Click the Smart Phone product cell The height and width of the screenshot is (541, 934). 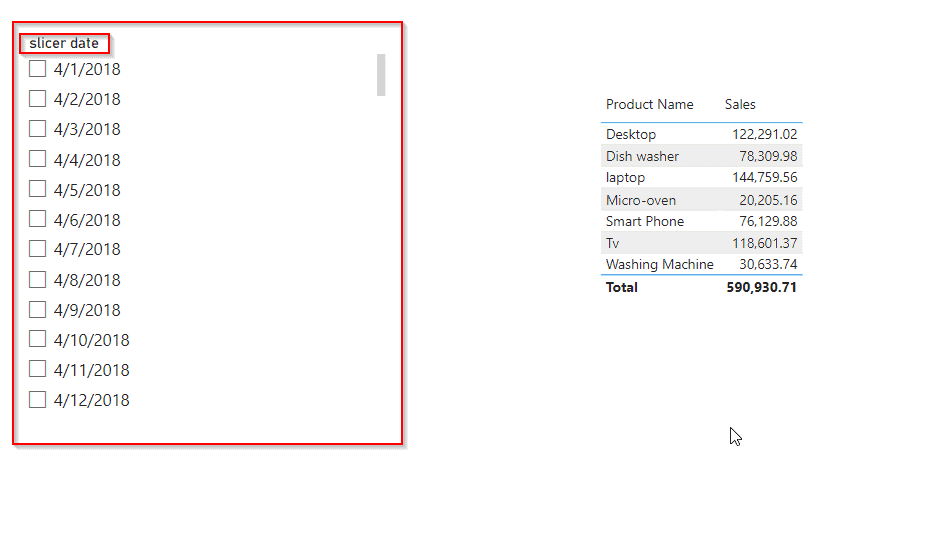click(645, 222)
